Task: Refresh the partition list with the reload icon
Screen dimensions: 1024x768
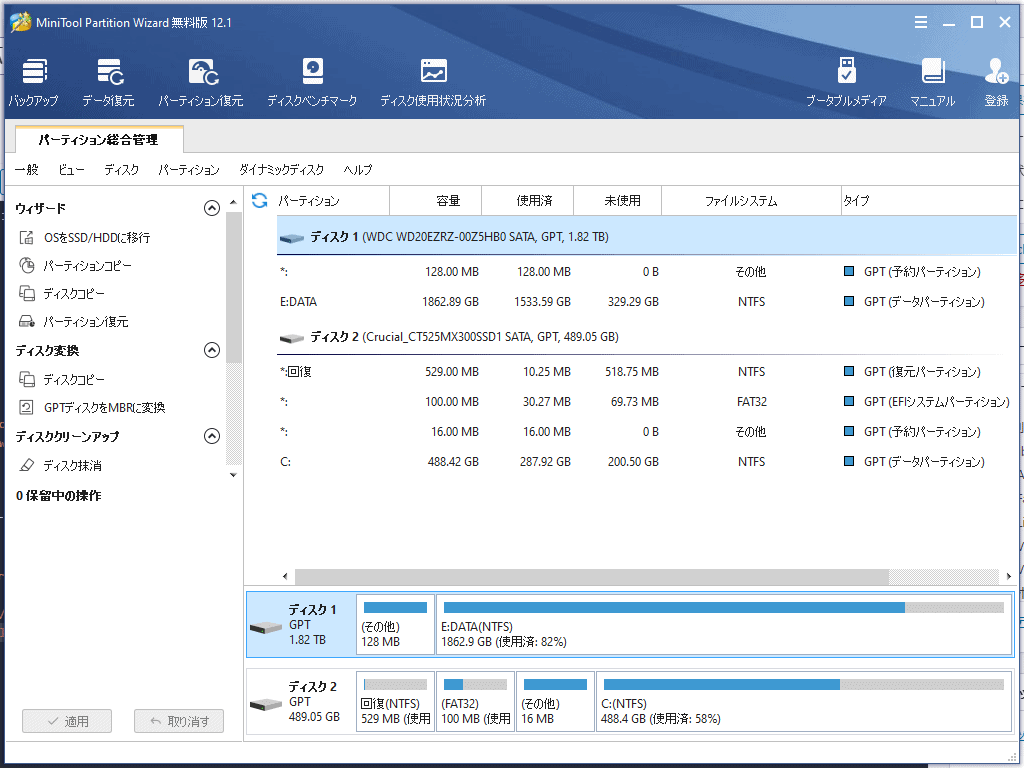Action: (259, 200)
